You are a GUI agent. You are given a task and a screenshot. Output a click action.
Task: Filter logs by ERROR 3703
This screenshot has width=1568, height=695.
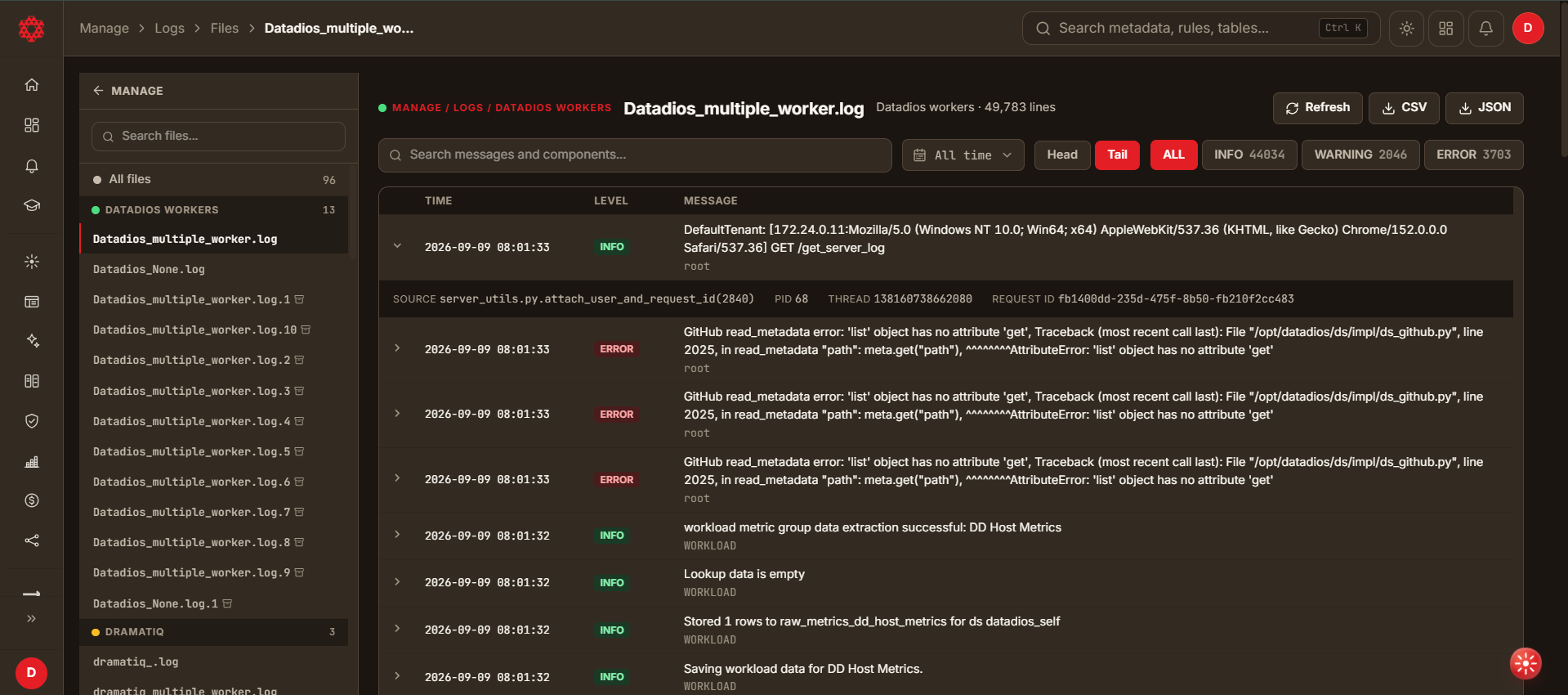tap(1473, 155)
